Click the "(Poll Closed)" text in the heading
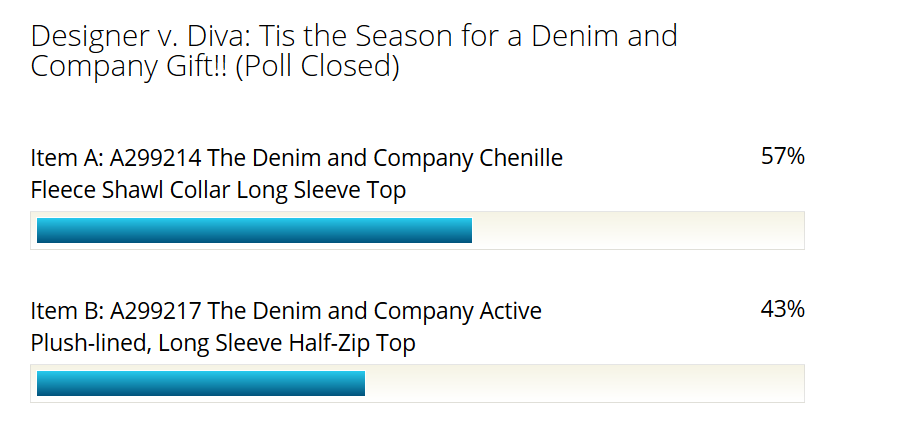The height and width of the screenshot is (427, 918). [318, 67]
